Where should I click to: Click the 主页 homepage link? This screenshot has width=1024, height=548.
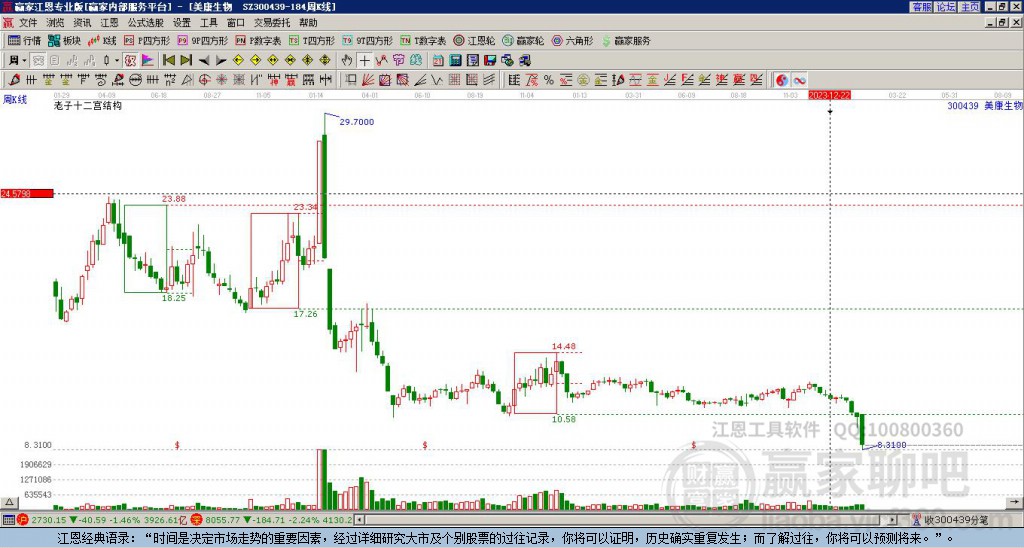click(969, 7)
